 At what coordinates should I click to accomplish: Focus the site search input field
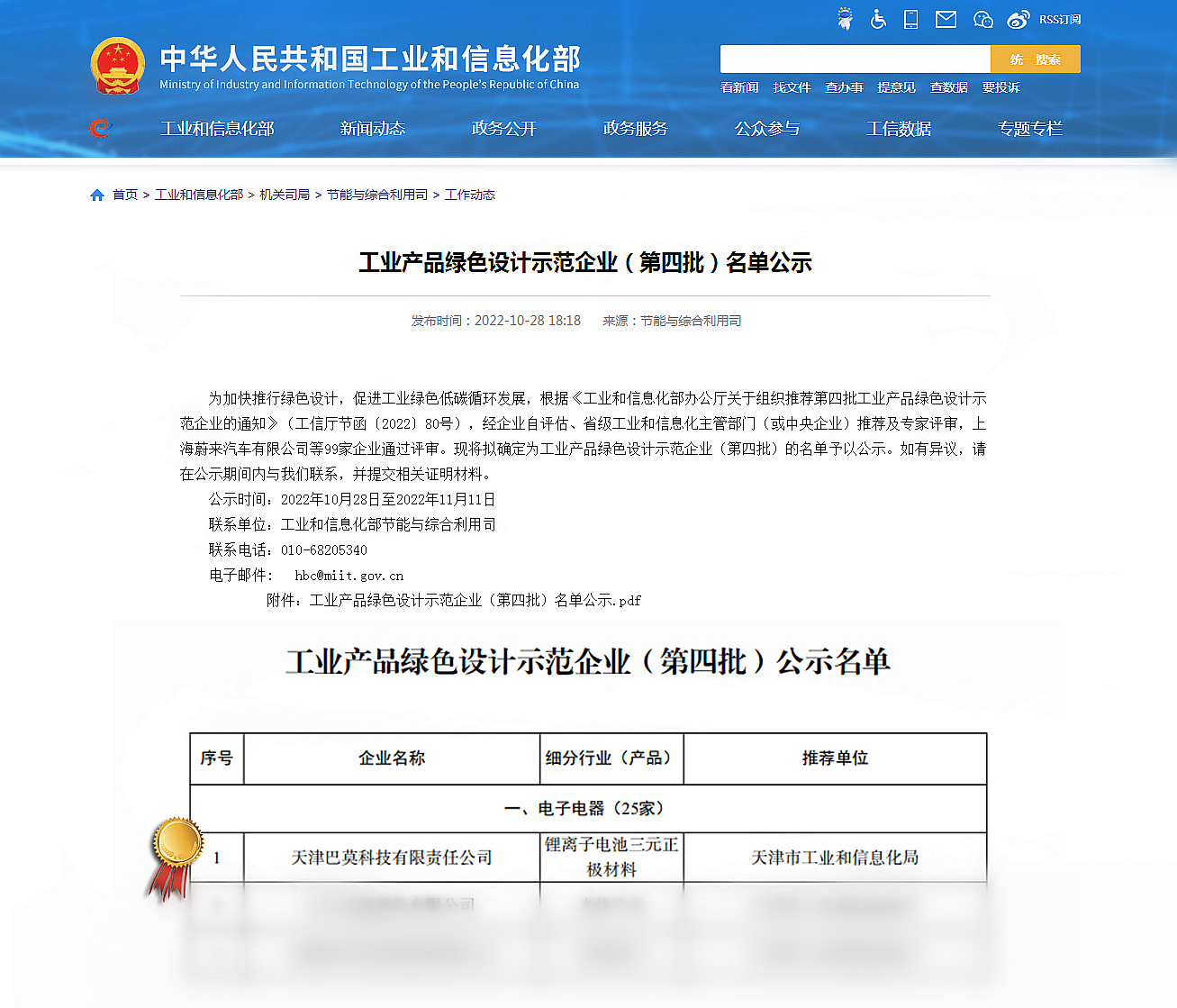[x=855, y=59]
